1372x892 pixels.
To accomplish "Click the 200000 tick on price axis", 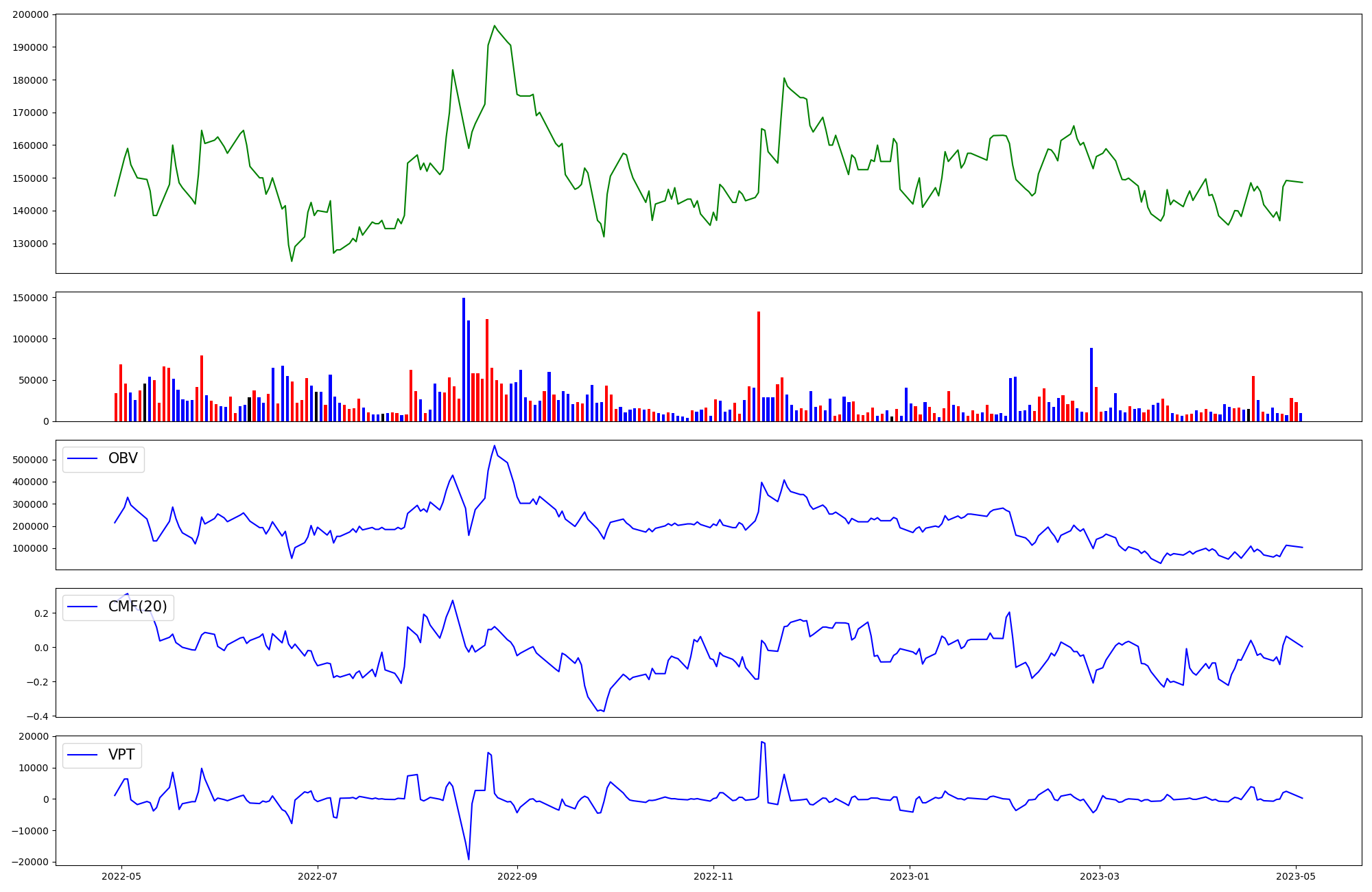I will coord(30,14).
